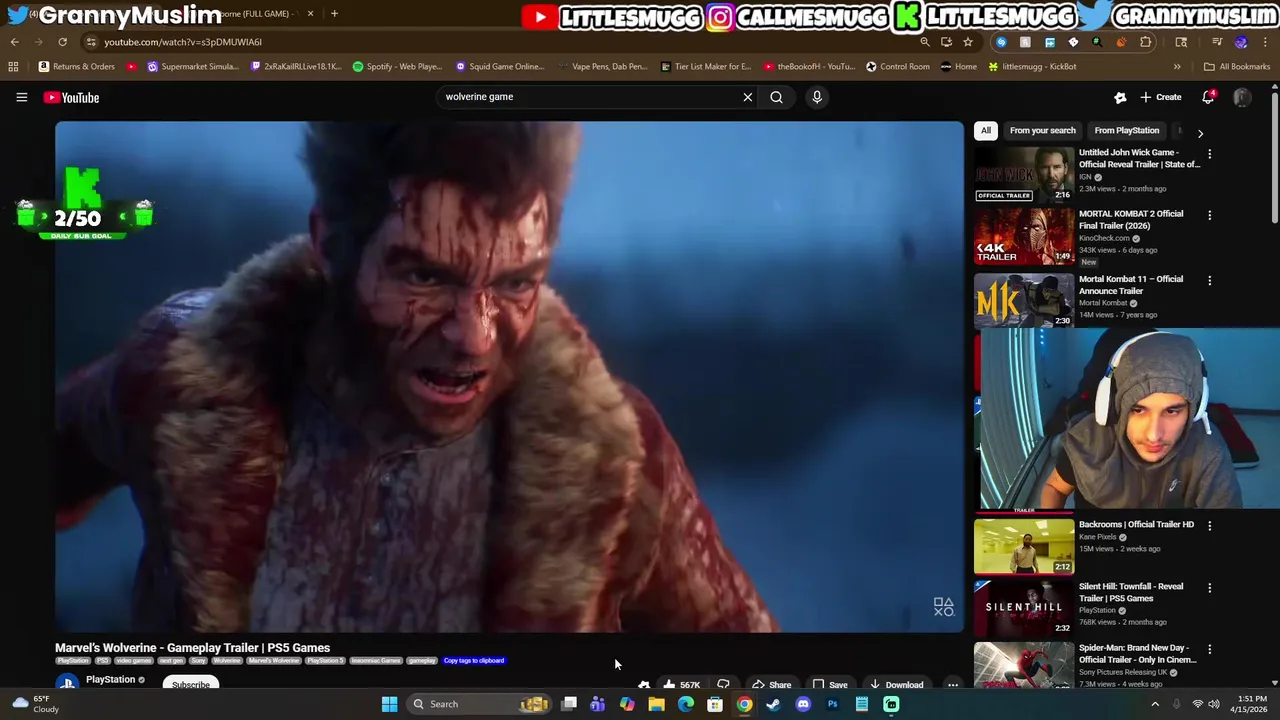Open the 'littlesmugg - KickBot' bookmark

(x=1032, y=67)
